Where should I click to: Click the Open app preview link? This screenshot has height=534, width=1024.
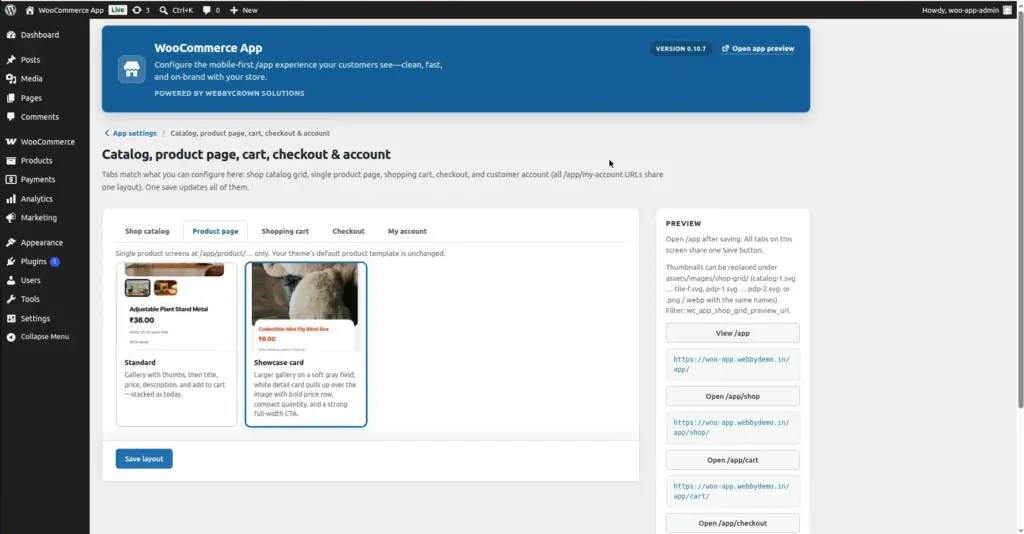758,48
